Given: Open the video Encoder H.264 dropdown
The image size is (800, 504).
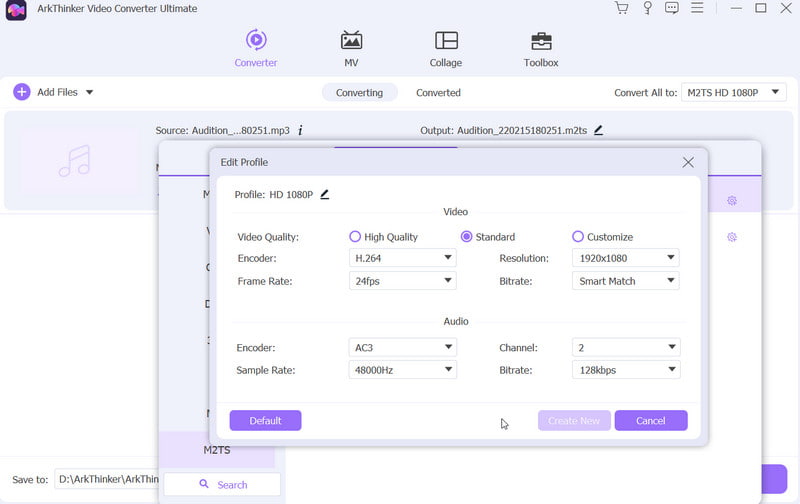Looking at the screenshot, I should click(403, 258).
